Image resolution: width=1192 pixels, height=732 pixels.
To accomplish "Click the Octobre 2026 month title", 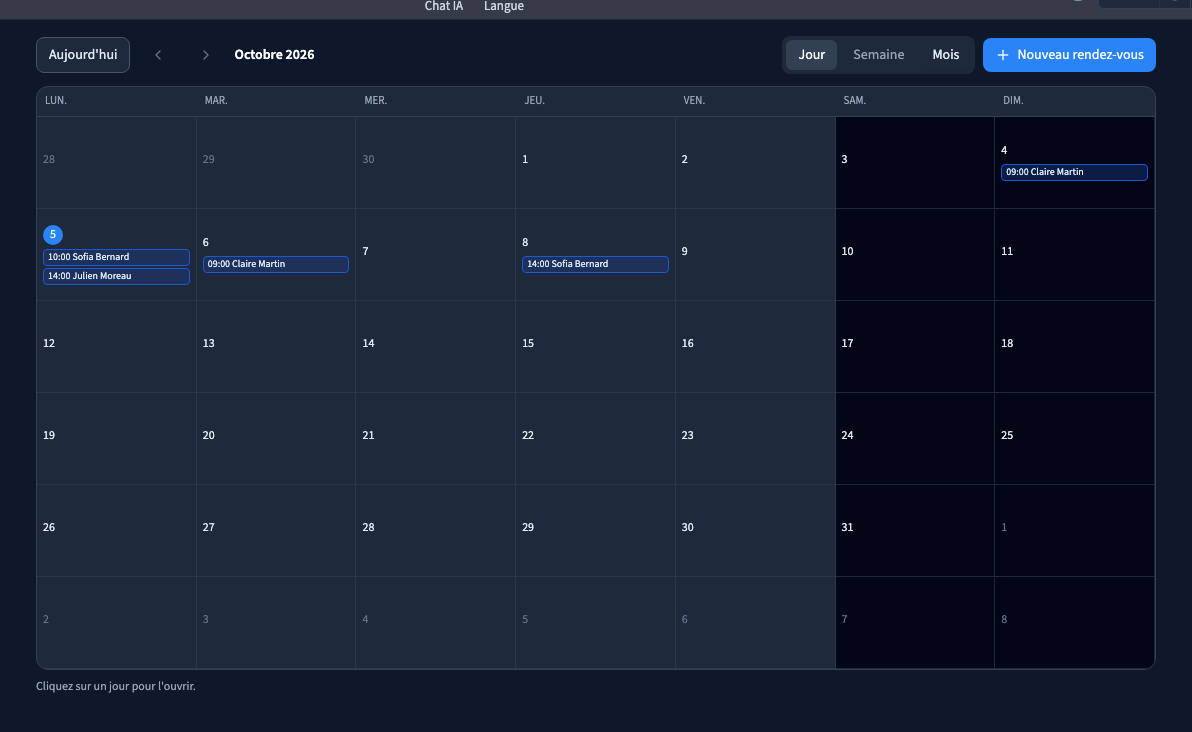I will click(274, 55).
